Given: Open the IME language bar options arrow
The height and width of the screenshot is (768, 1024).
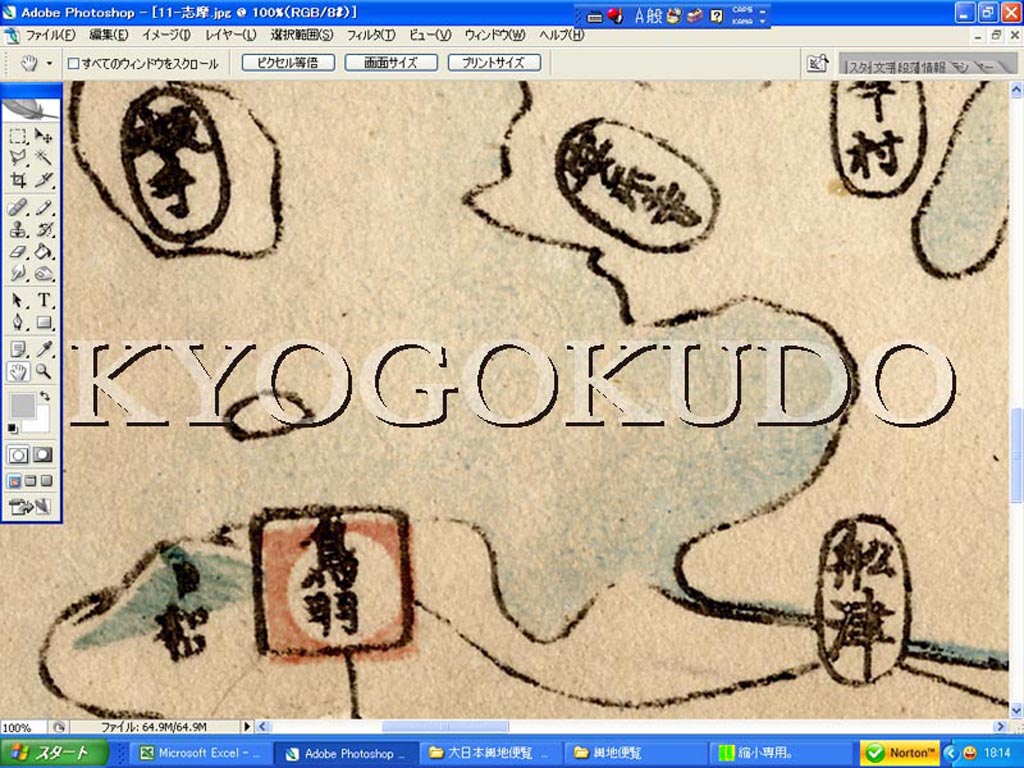Looking at the screenshot, I should coord(763,21).
